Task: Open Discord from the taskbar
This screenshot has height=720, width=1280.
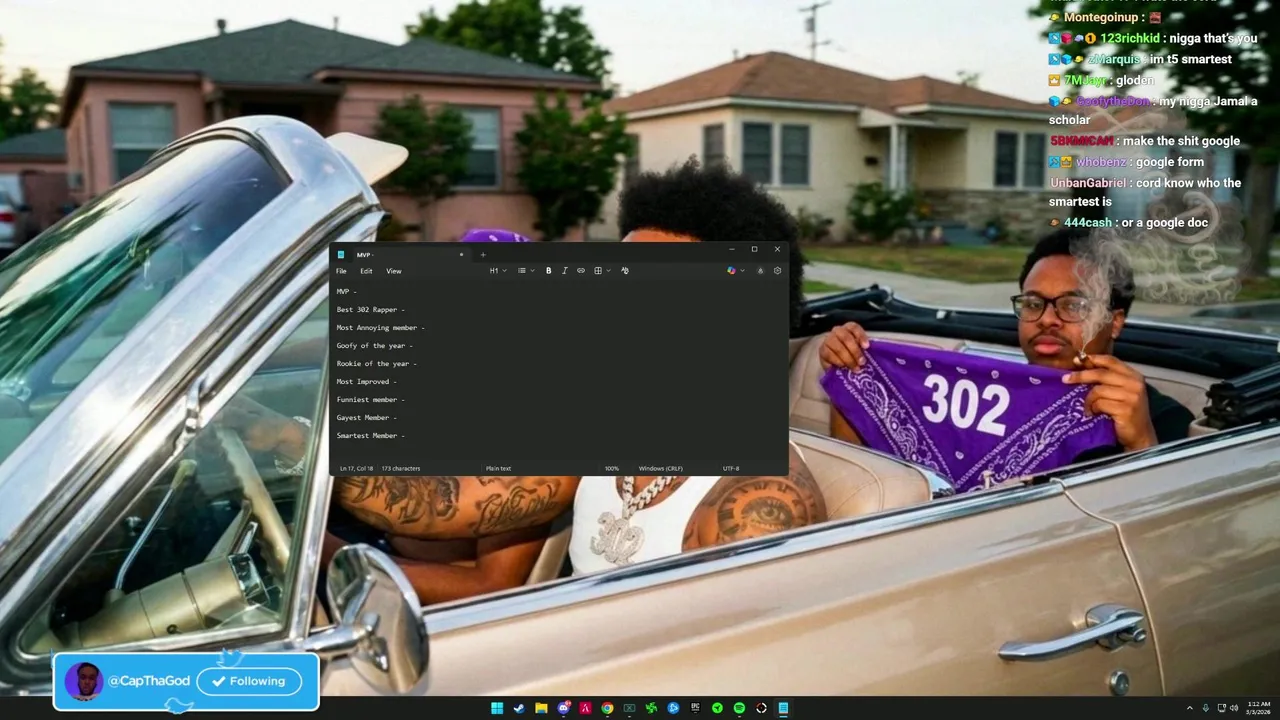Action: [x=563, y=708]
